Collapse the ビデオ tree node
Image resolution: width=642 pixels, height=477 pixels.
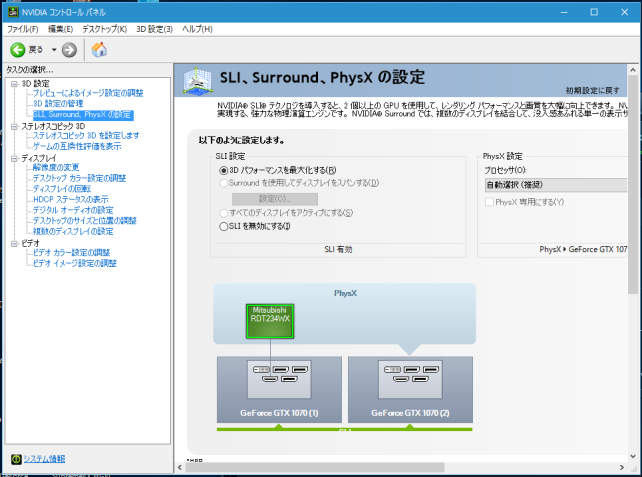click(x=14, y=243)
